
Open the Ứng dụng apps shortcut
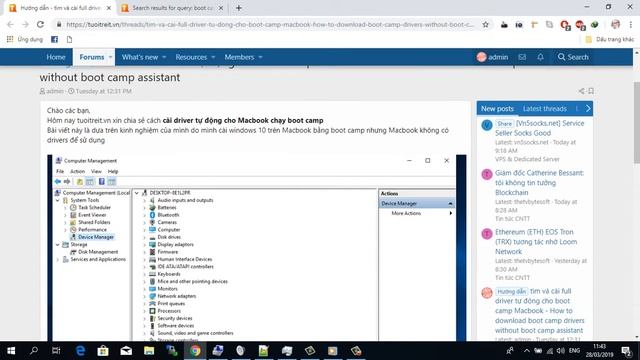tap(25, 40)
